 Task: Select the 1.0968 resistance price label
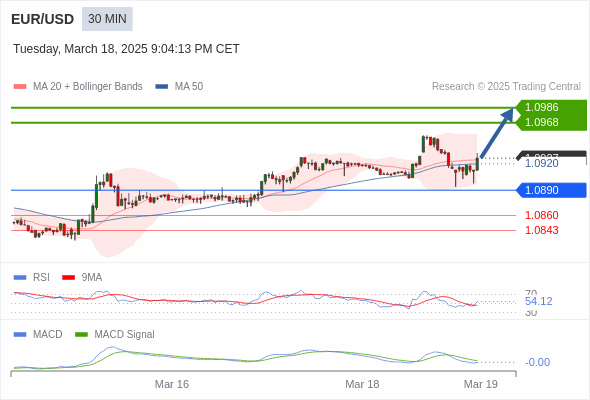[x=541, y=122]
